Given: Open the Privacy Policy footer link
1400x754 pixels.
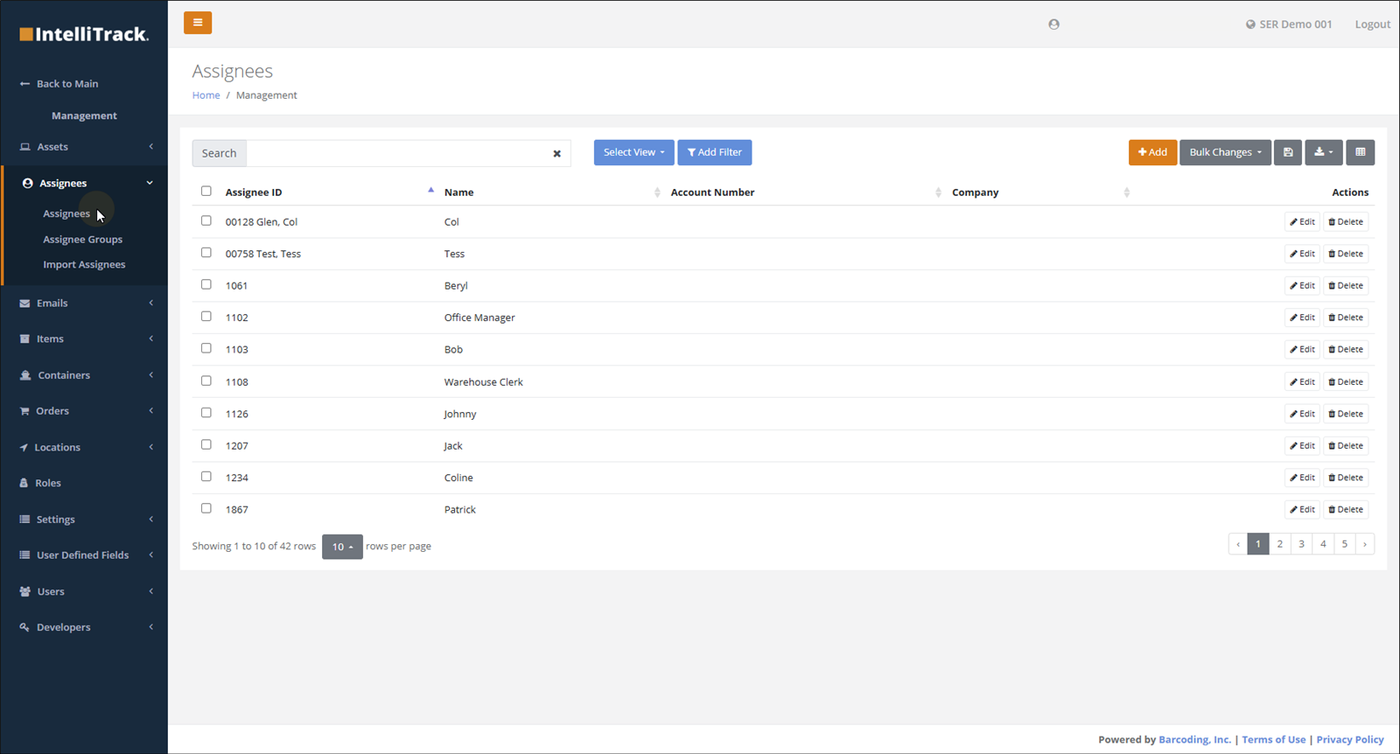Looking at the screenshot, I should pos(1350,740).
